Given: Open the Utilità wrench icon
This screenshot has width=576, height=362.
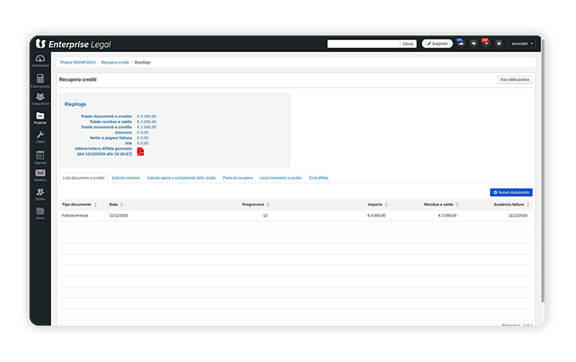Looking at the screenshot, I should point(40,135).
